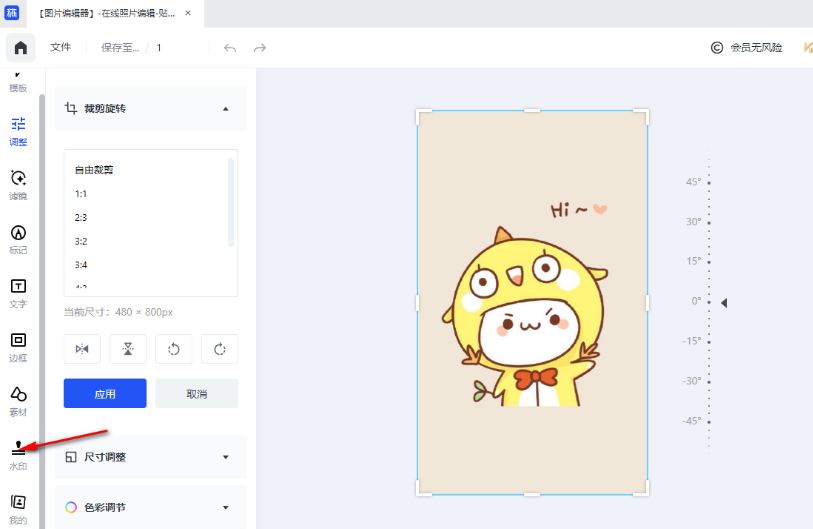Click the 色彩调节 color ring icon
813x529 pixels.
click(x=71, y=507)
